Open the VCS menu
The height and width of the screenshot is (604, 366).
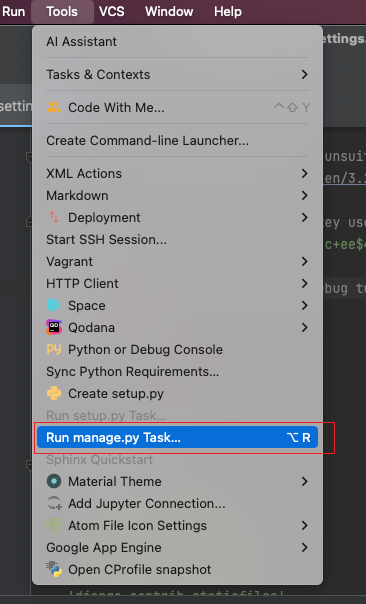[x=112, y=12]
